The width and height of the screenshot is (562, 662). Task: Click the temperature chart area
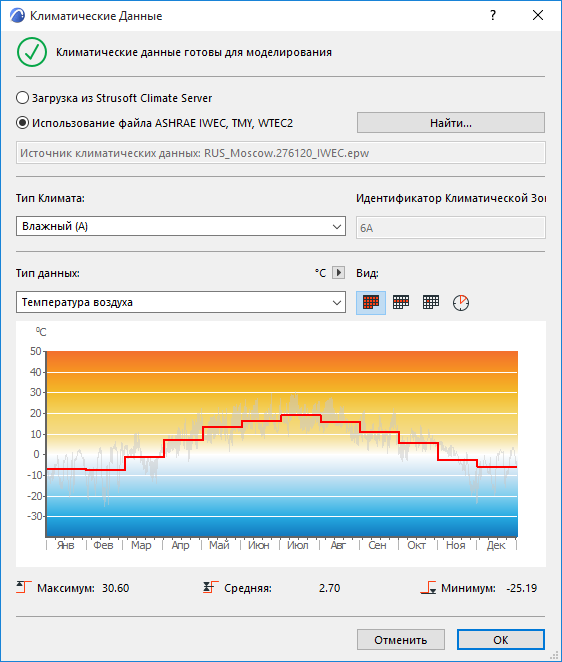(282, 444)
